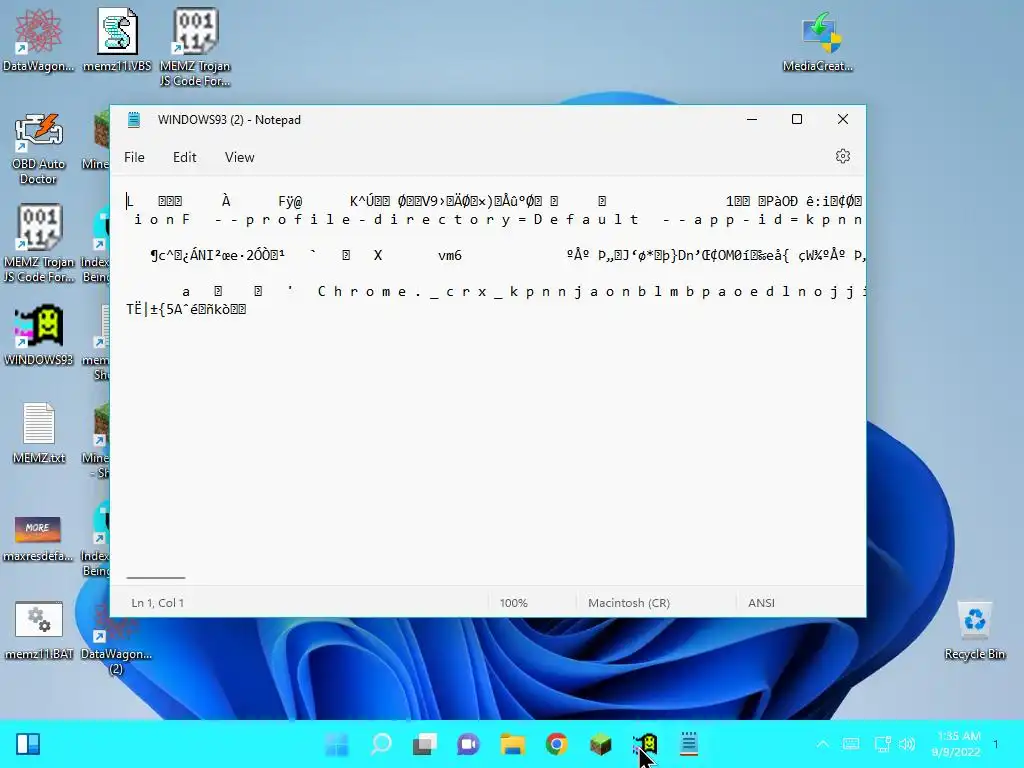The image size is (1024, 768).
Task: Open the notification count badge
Action: point(996,744)
